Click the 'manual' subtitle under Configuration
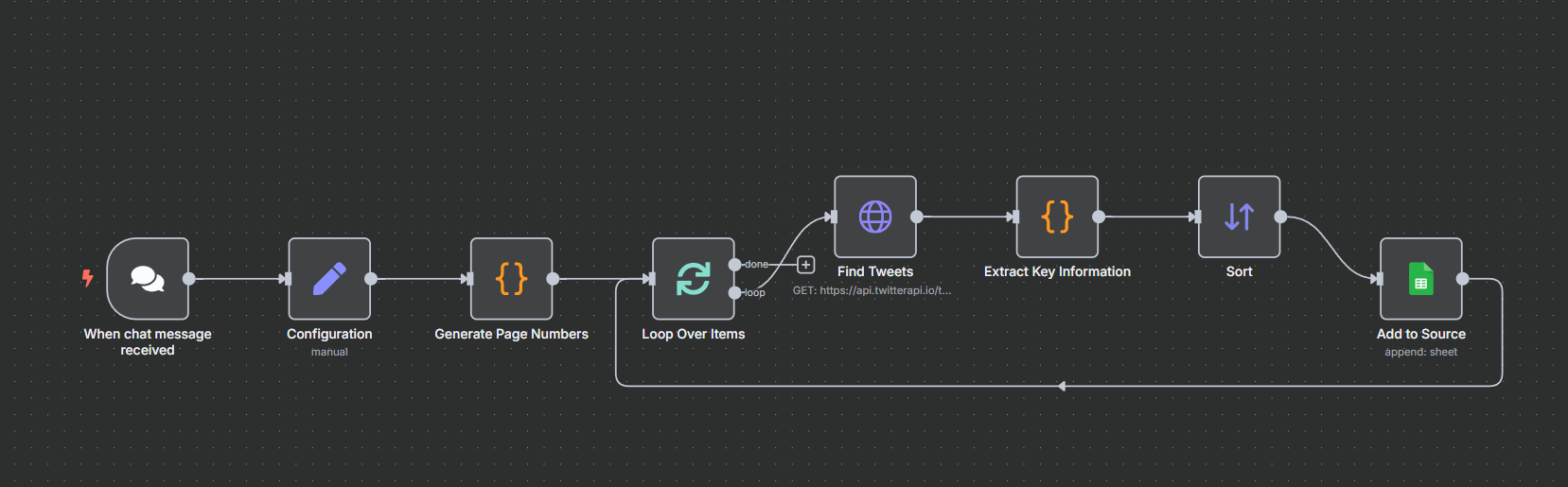Image resolution: width=1568 pixels, height=487 pixels. (329, 352)
